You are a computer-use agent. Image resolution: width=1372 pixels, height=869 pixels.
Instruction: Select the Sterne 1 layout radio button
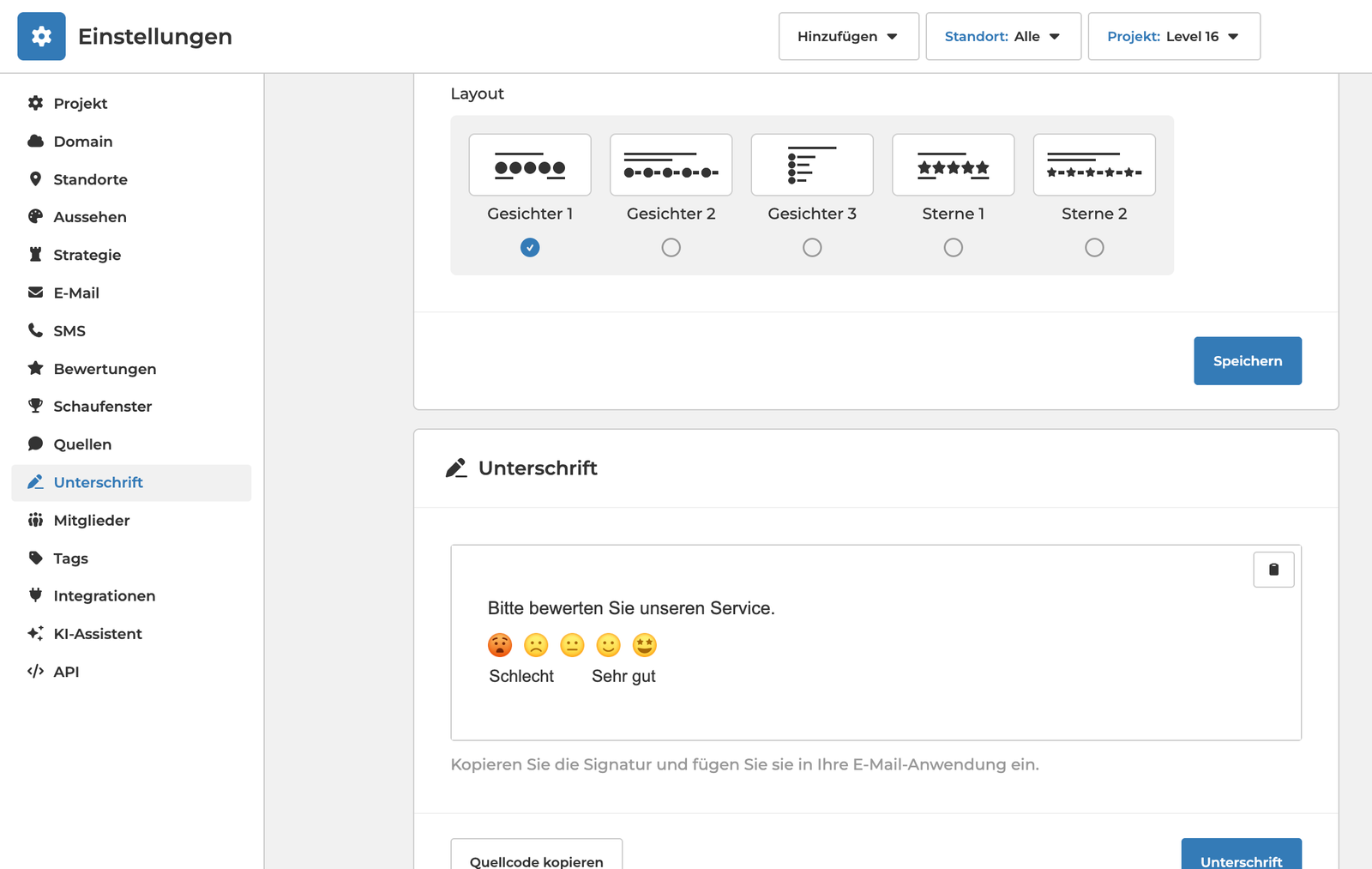pyautogui.click(x=953, y=248)
